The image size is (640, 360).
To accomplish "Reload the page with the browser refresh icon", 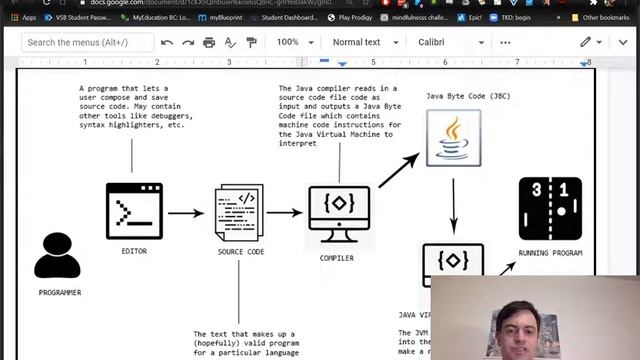I will [47, 2].
